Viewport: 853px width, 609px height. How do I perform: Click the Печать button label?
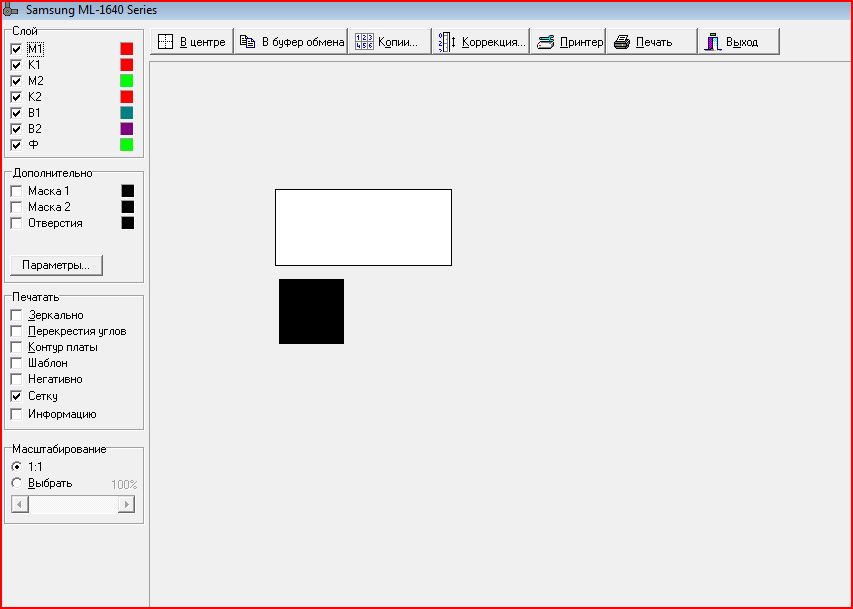(x=654, y=42)
